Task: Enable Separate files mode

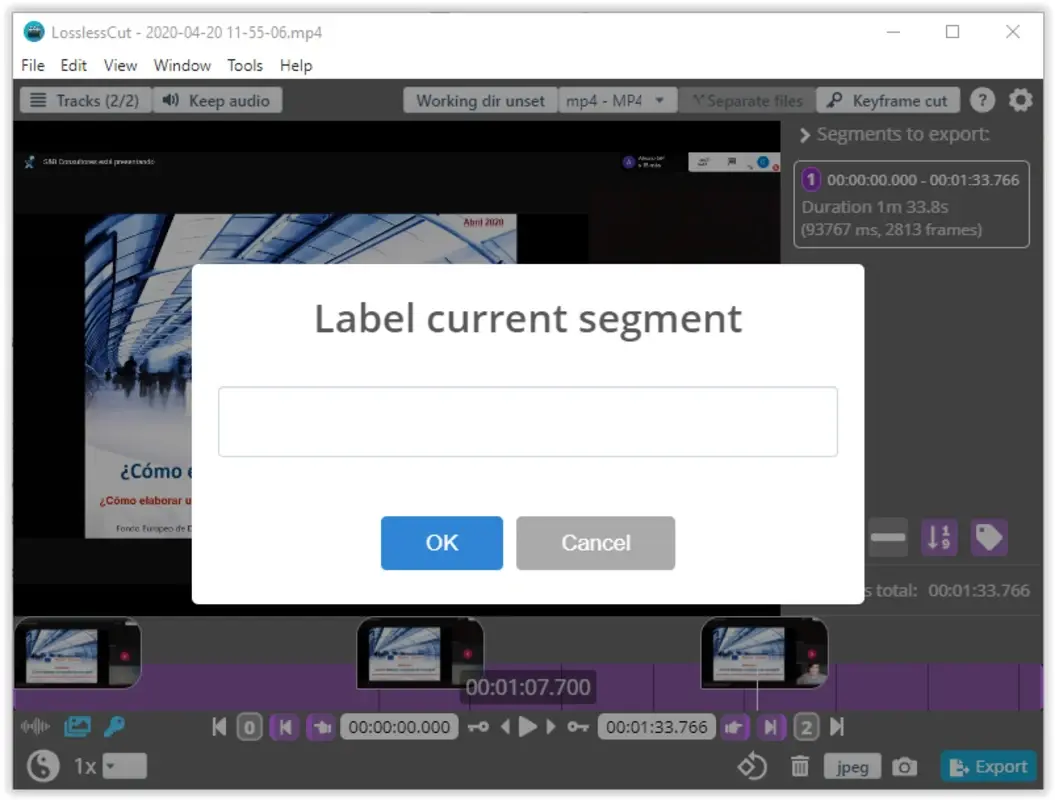Action: [x=747, y=99]
